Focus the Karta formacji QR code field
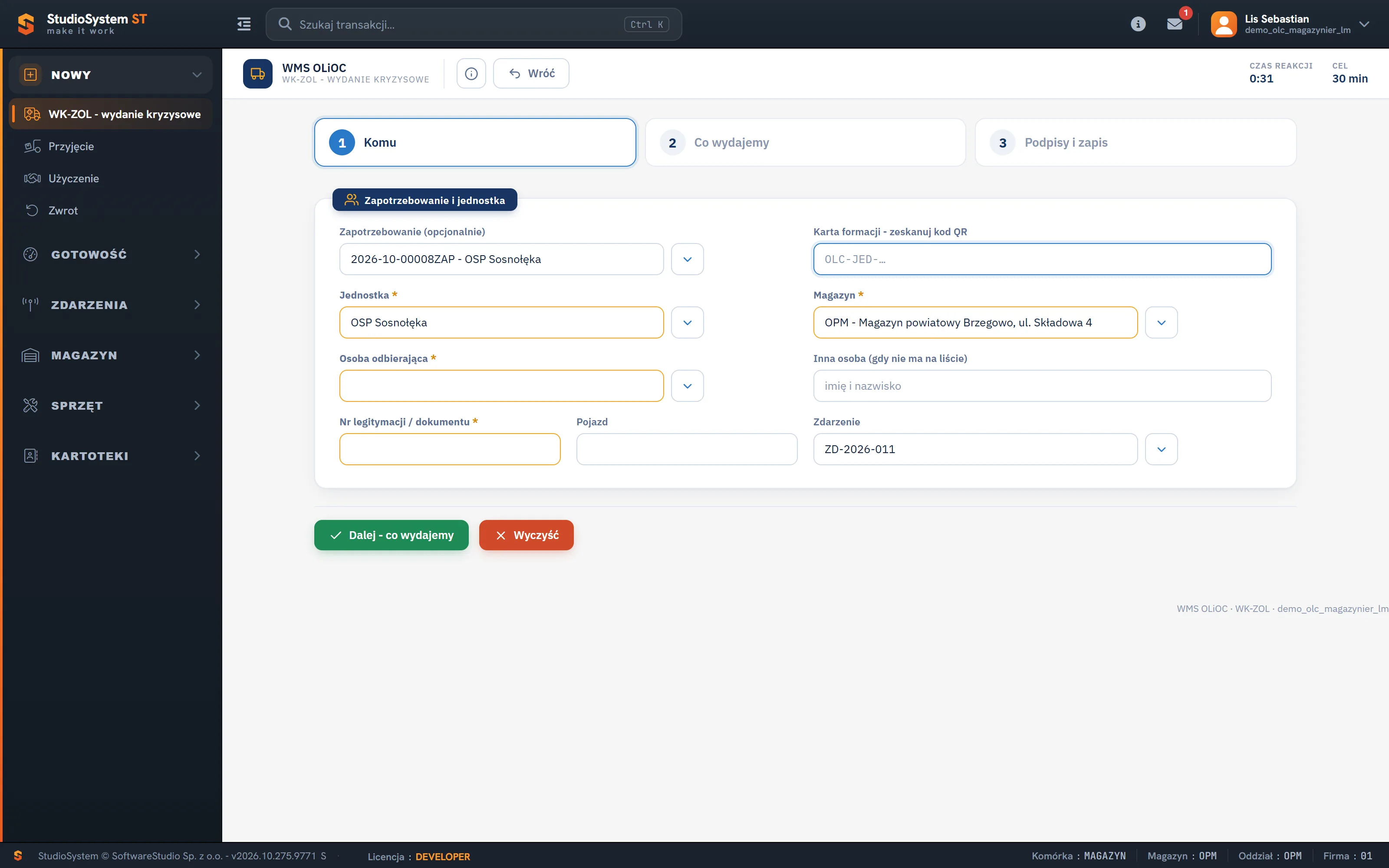1389x868 pixels. [x=1042, y=259]
